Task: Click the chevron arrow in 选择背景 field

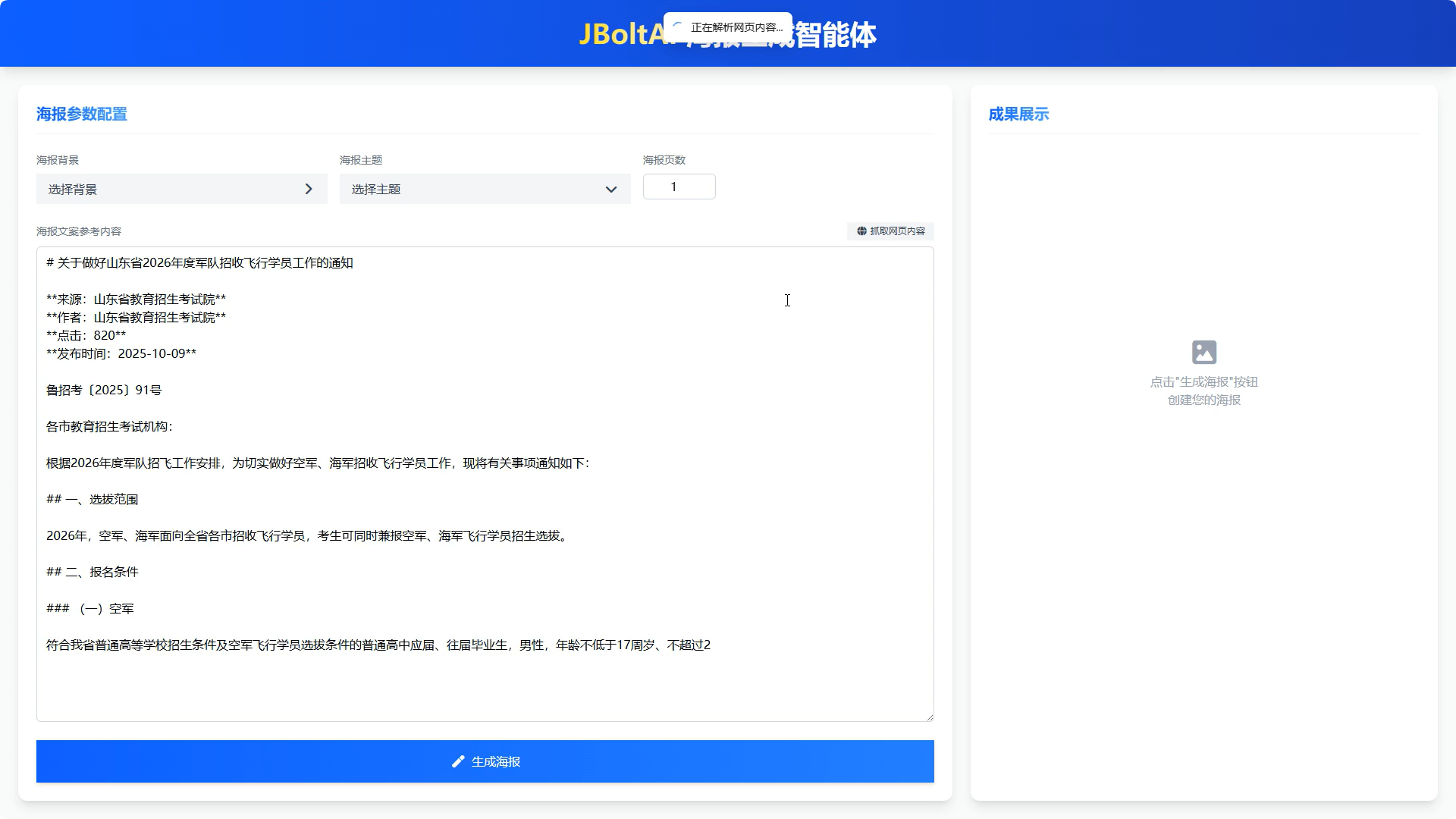Action: click(x=309, y=189)
